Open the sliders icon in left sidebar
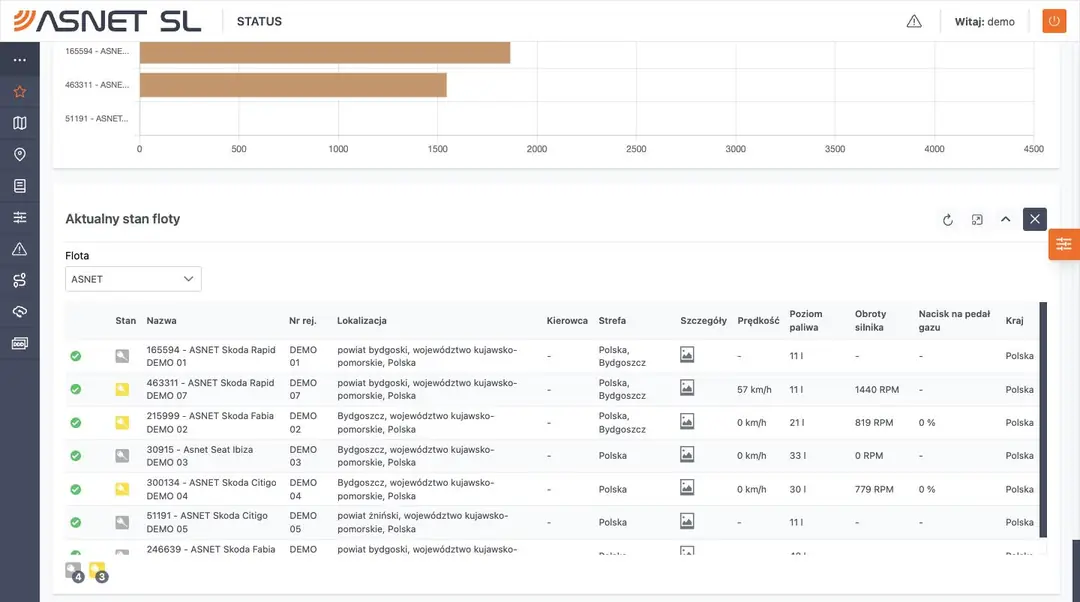Screen dimensions: 1080x602 [x=20, y=218]
